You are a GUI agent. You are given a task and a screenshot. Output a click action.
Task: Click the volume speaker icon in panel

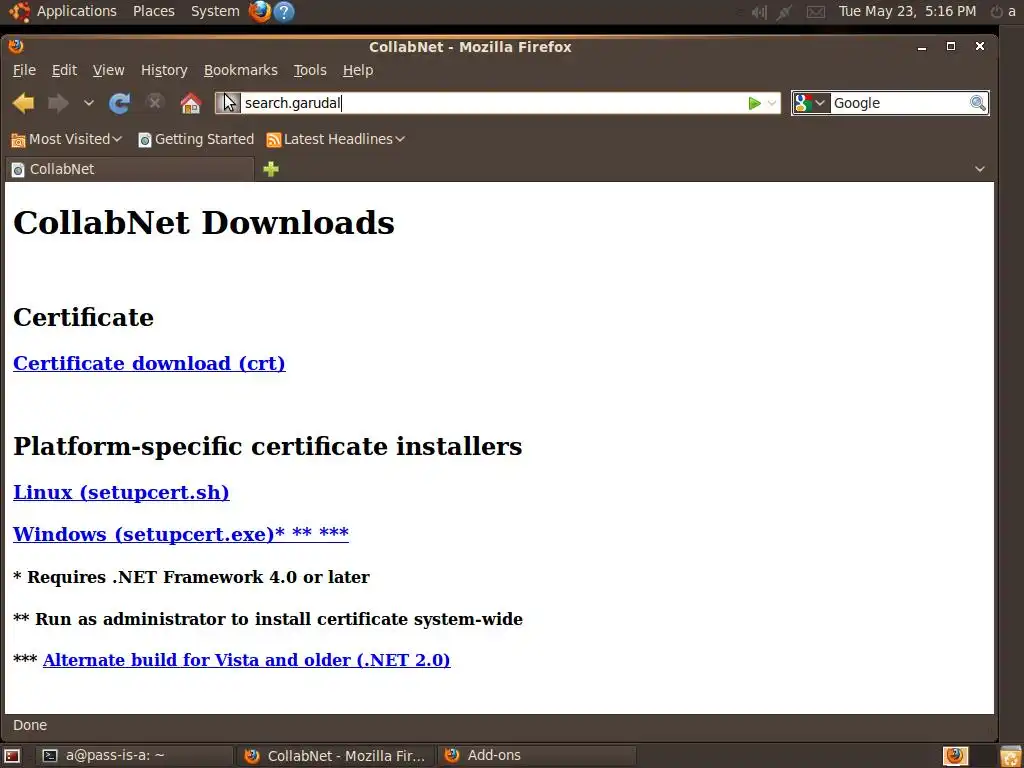click(x=758, y=12)
